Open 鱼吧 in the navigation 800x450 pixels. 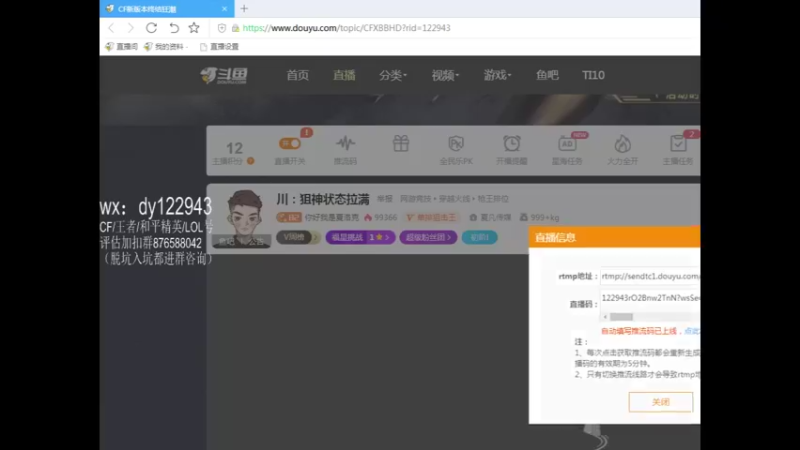coord(547,76)
